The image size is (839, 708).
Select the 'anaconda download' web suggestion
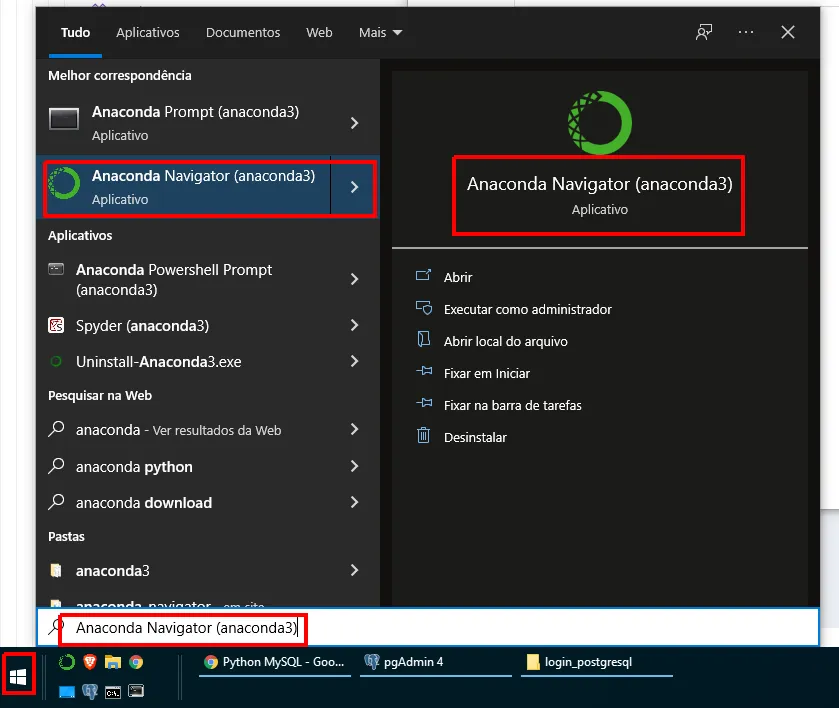click(x=185, y=503)
